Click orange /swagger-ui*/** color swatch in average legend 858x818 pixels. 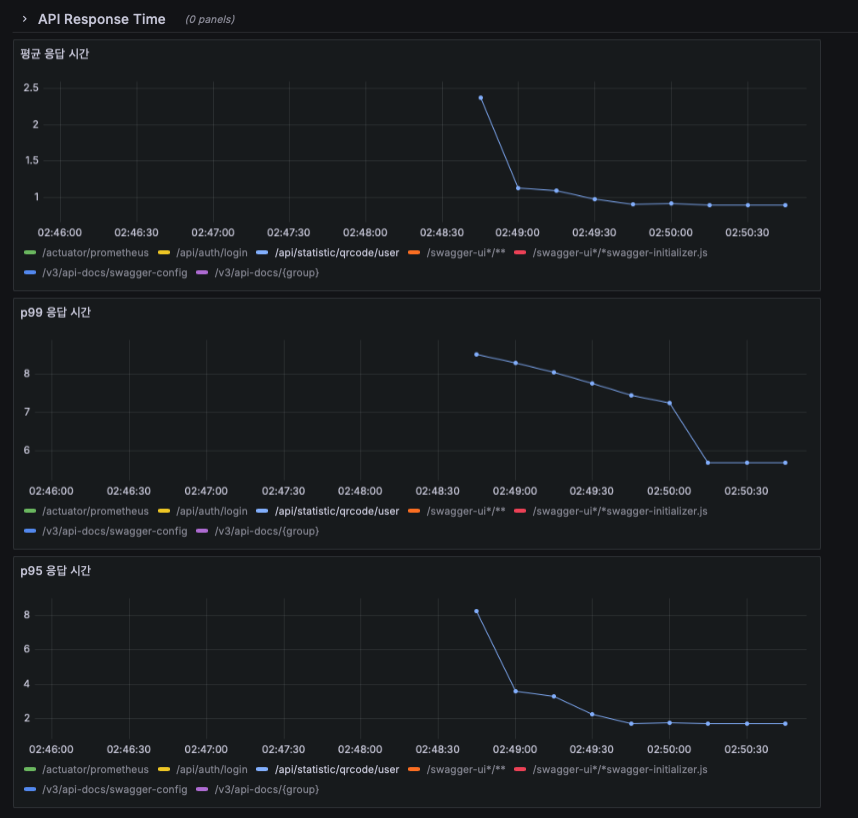414,253
